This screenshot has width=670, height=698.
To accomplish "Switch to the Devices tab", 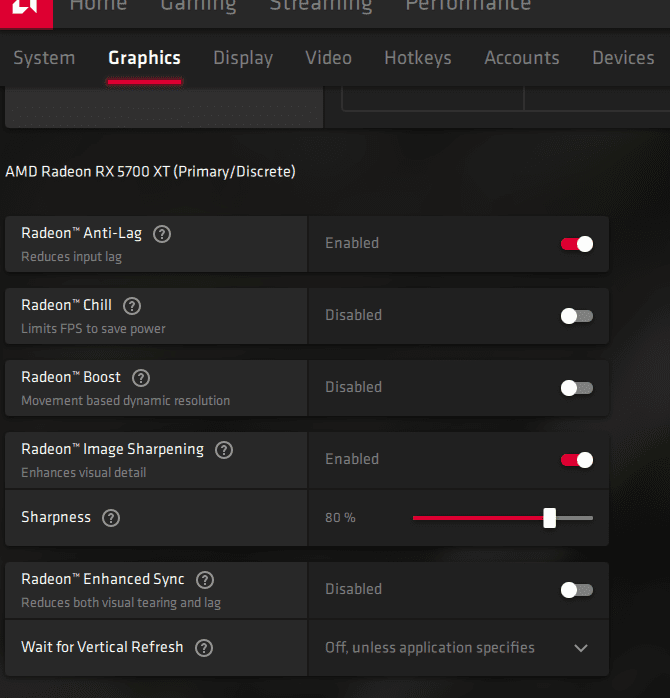I will click(x=623, y=58).
